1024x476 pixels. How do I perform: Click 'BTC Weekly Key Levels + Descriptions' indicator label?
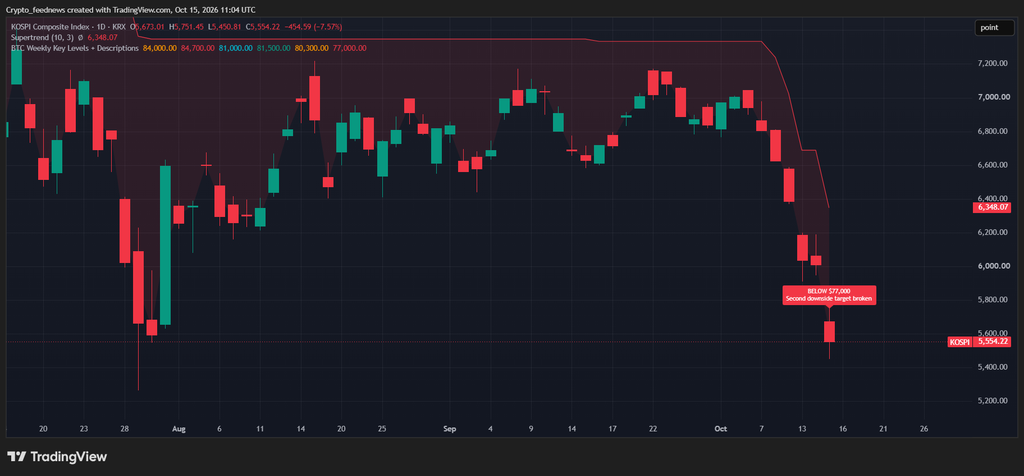(74, 48)
